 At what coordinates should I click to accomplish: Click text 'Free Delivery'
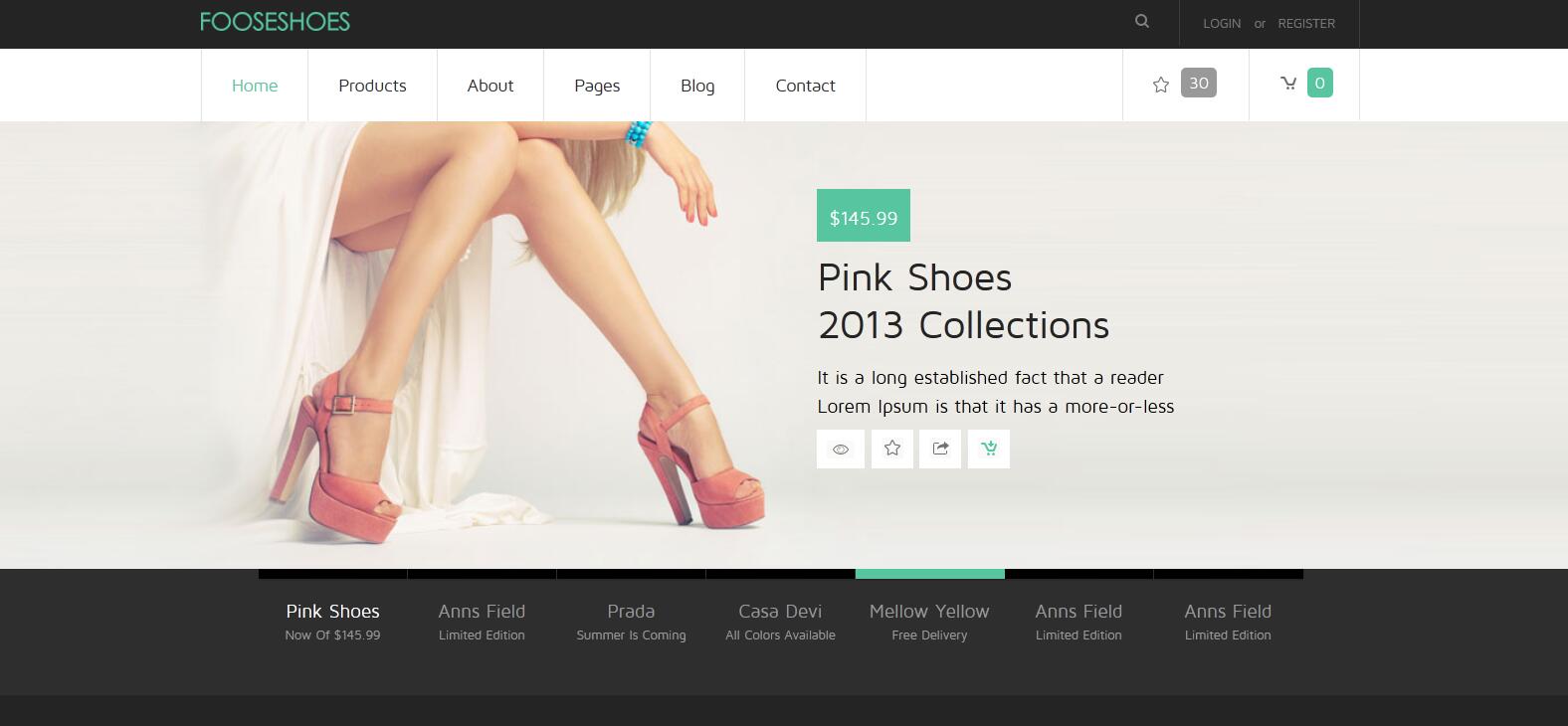click(x=929, y=635)
